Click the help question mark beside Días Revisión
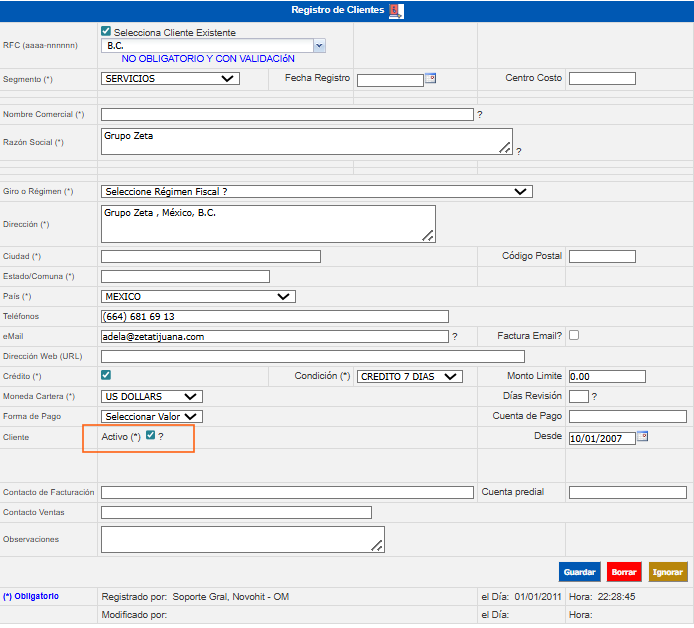Image resolution: width=694 pixels, height=628 pixels. point(594,397)
